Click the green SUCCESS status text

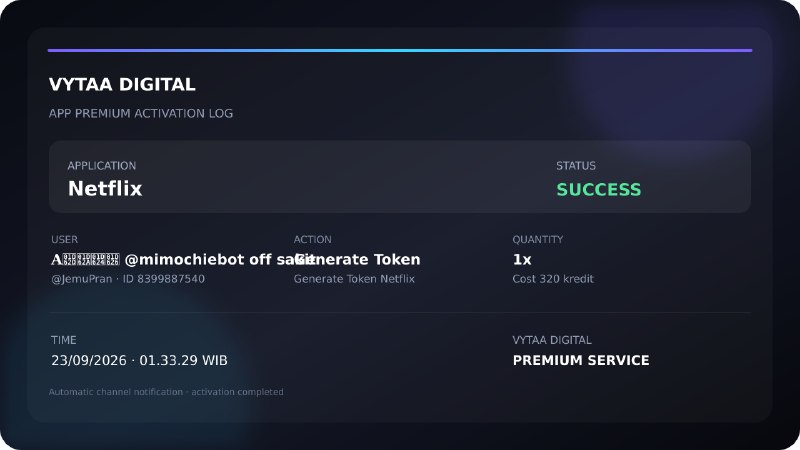pyautogui.click(x=598, y=190)
